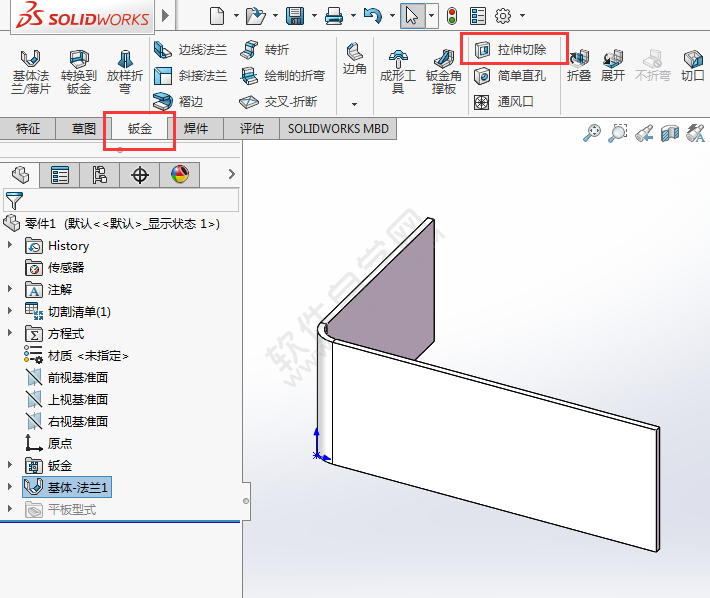The width and height of the screenshot is (710, 598).
Task: Switch to the 评估 (Evaluate) tab
Action: (252, 129)
